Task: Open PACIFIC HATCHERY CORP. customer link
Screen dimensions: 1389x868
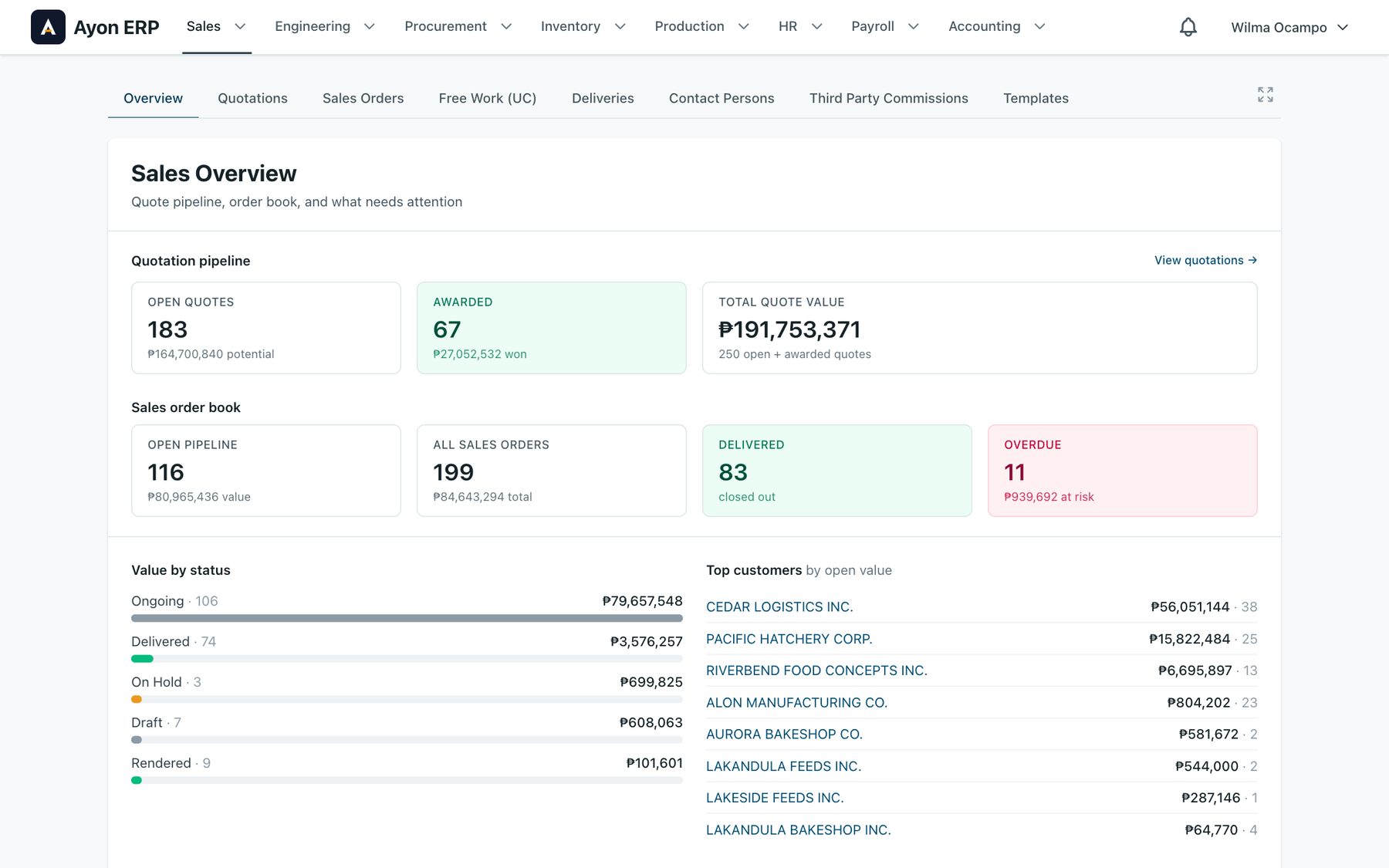Action: (x=789, y=640)
